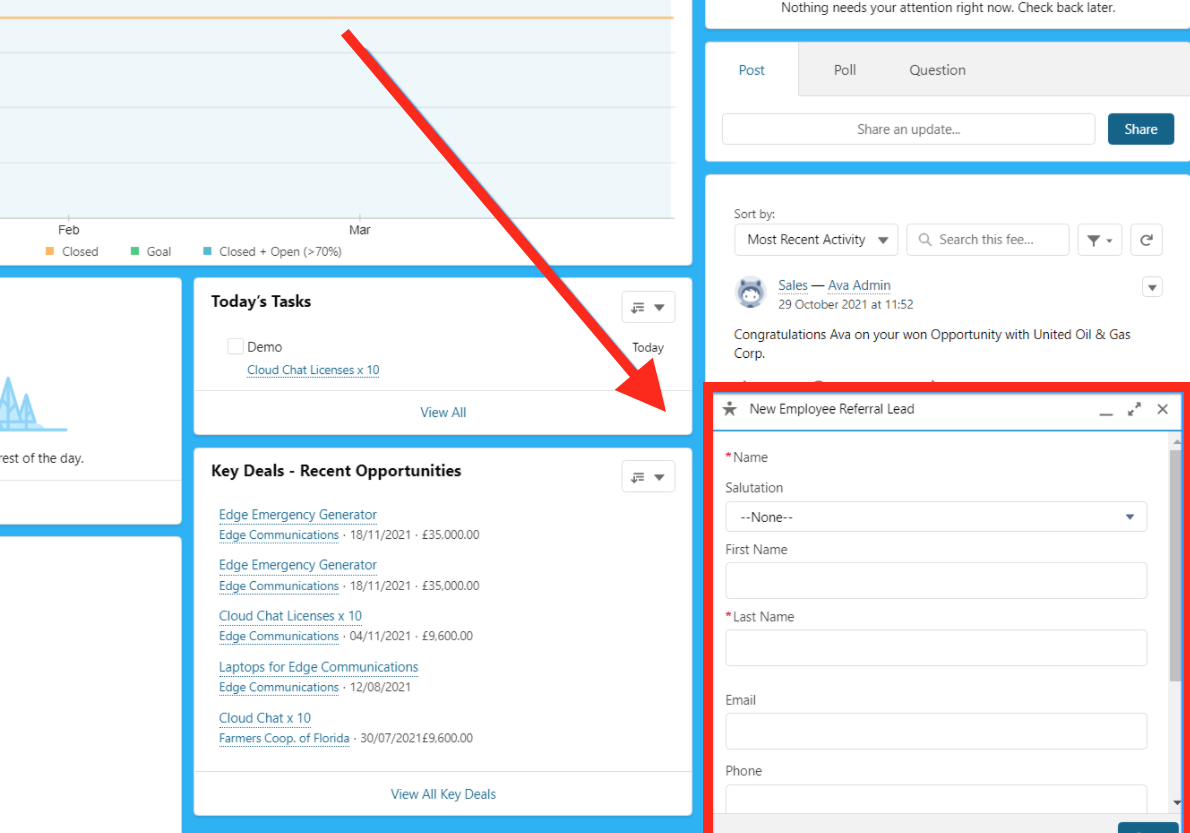Open Laptops for Edge Communications opportunity
The width and height of the screenshot is (1190, 833).
(319, 667)
